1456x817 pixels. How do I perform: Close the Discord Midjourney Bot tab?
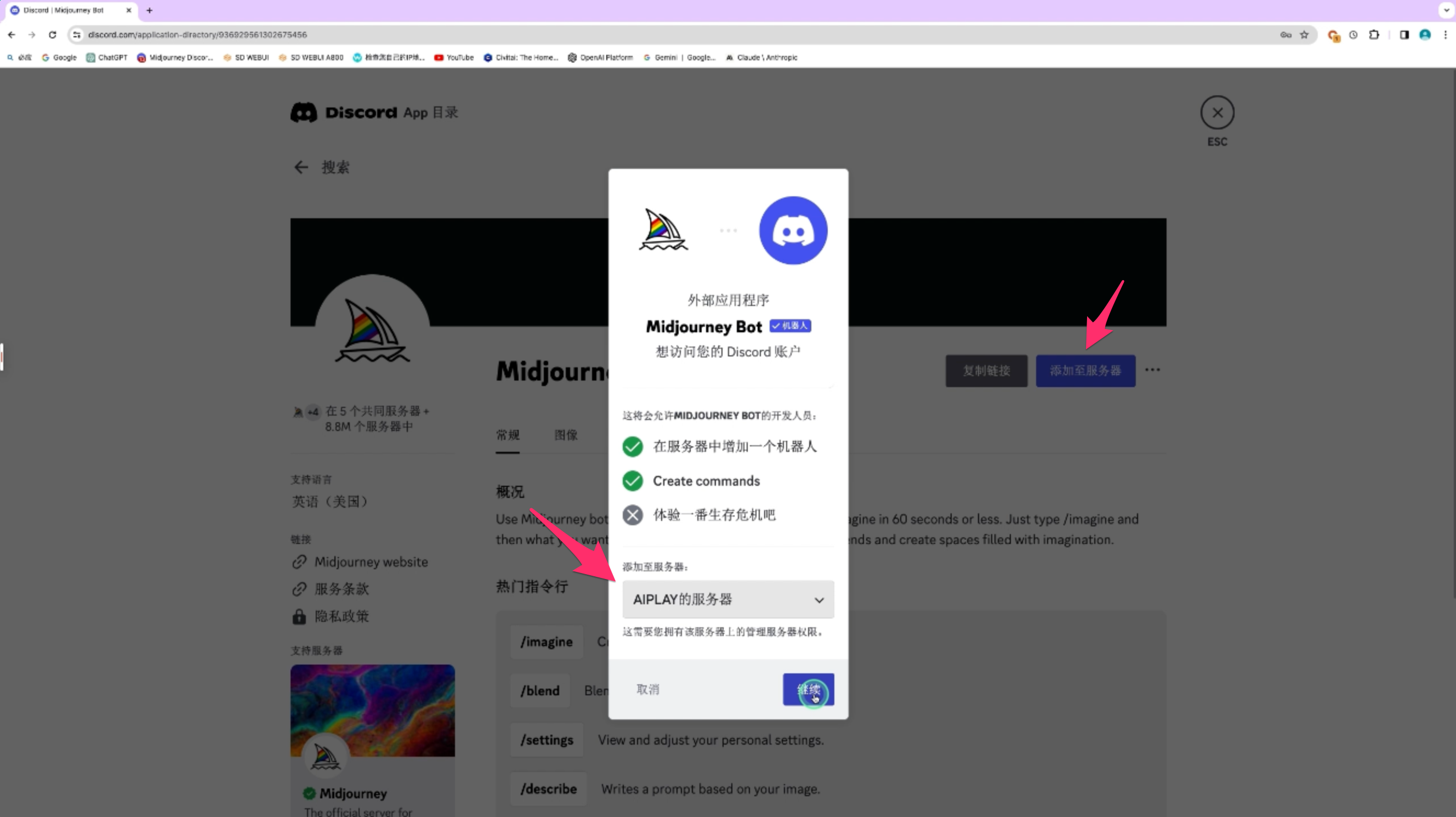click(128, 10)
